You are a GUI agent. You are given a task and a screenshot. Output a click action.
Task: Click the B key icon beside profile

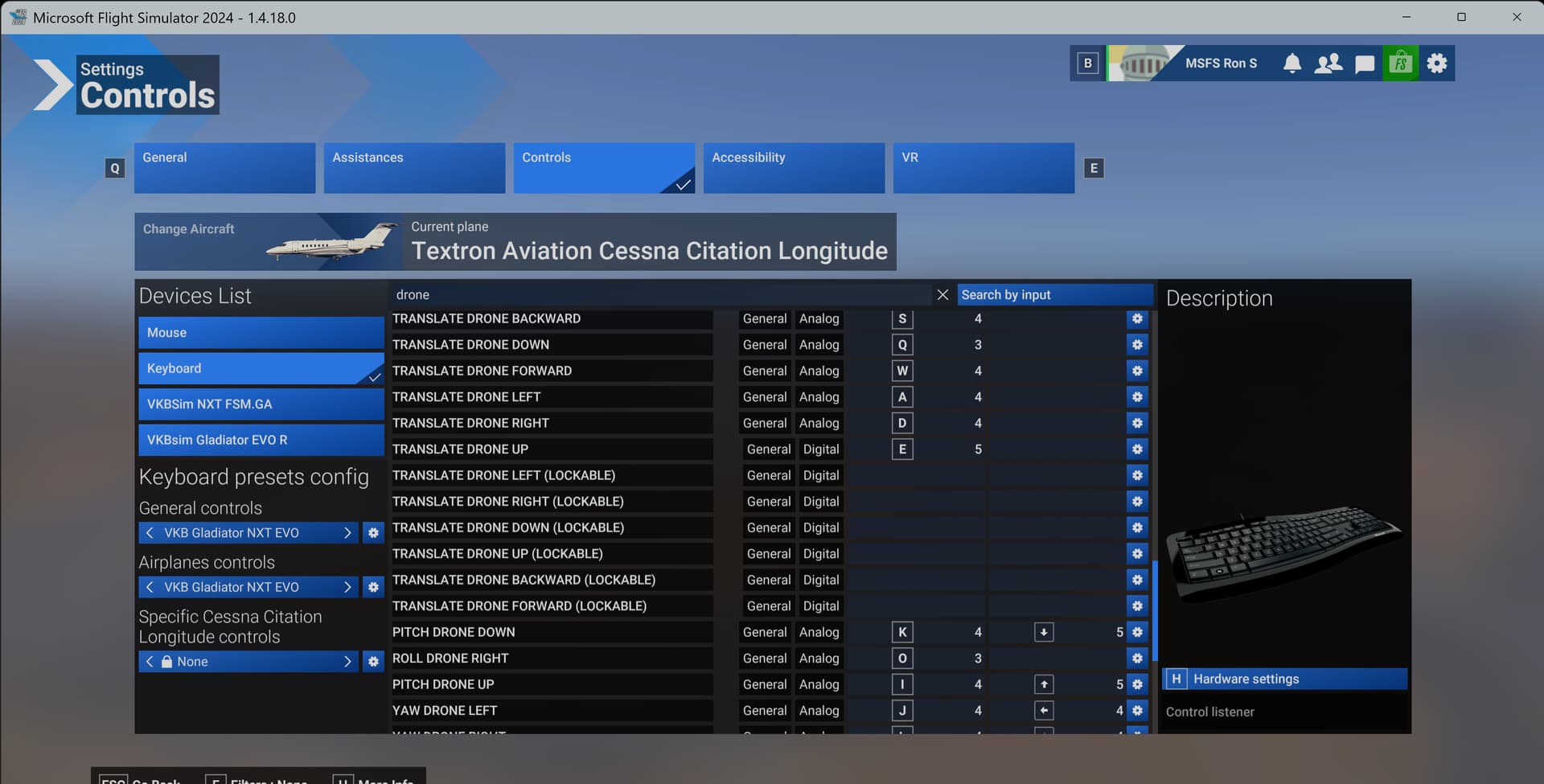click(x=1087, y=64)
